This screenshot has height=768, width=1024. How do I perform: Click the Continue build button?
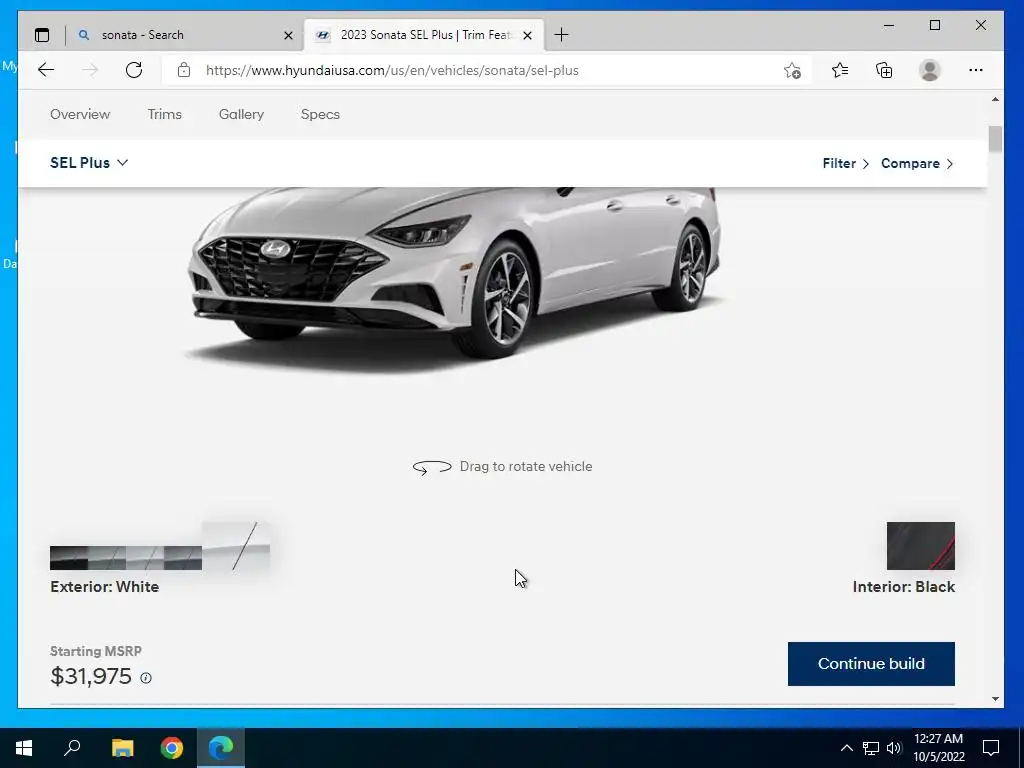pos(871,664)
